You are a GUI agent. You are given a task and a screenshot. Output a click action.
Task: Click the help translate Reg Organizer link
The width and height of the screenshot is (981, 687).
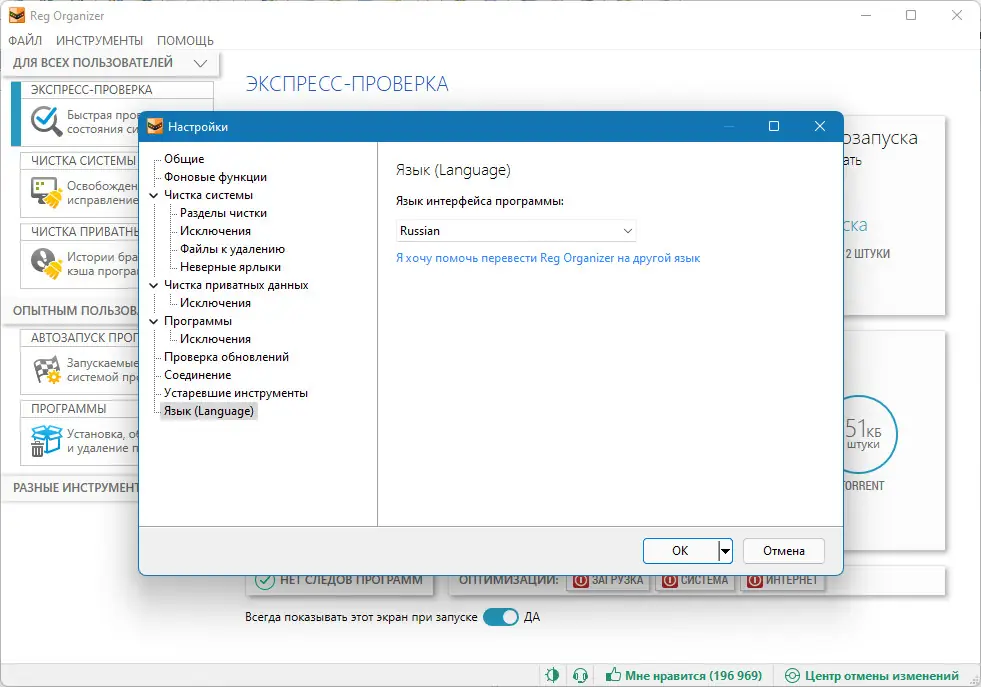point(548,258)
